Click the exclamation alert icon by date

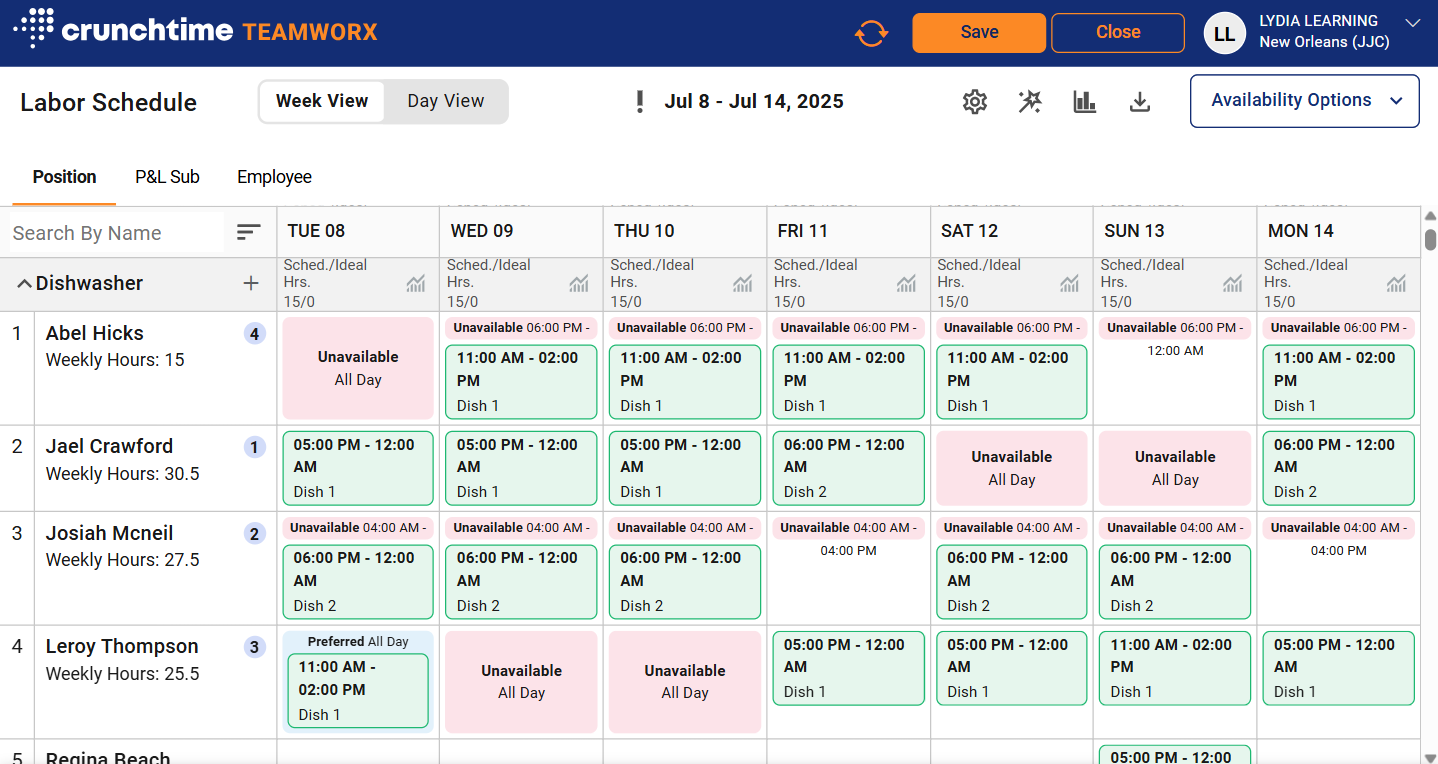pyautogui.click(x=640, y=102)
